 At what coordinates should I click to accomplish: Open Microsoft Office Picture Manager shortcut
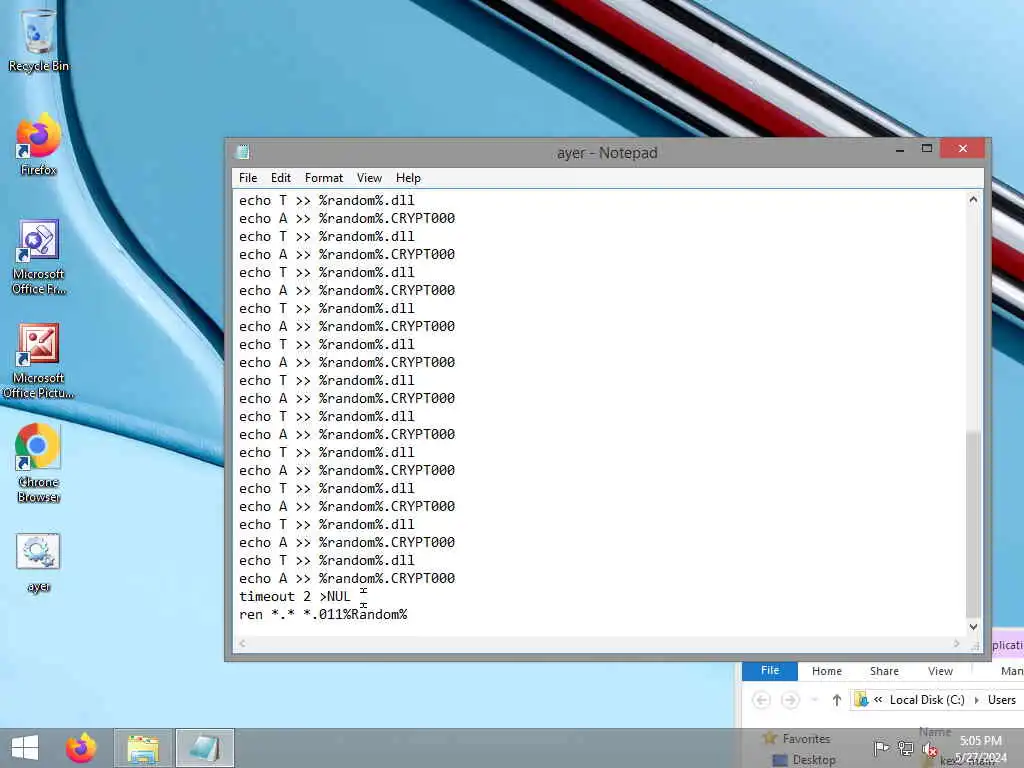38,360
